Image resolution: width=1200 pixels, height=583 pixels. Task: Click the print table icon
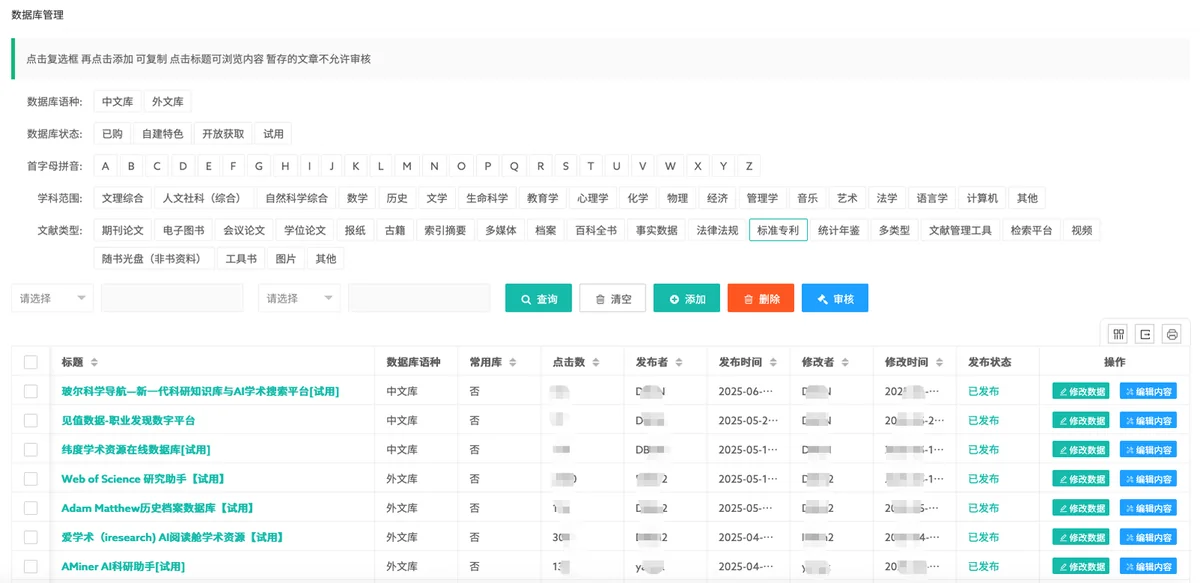click(x=1172, y=334)
